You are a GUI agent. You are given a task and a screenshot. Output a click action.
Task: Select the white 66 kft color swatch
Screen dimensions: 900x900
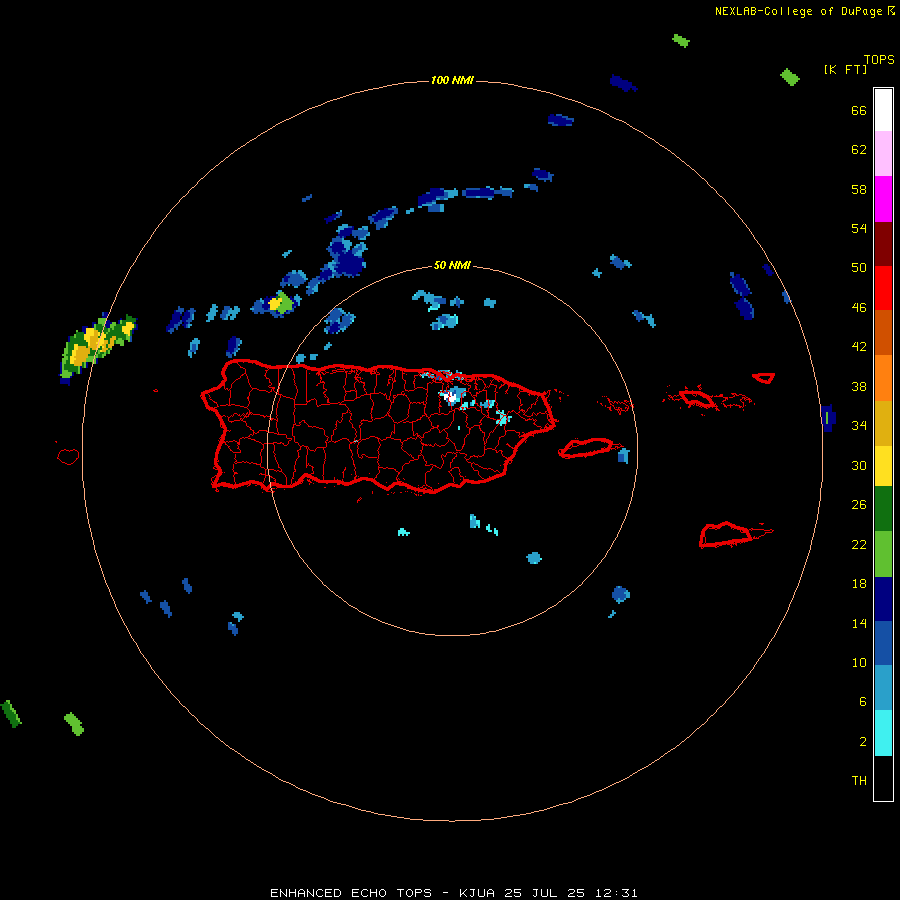[883, 110]
